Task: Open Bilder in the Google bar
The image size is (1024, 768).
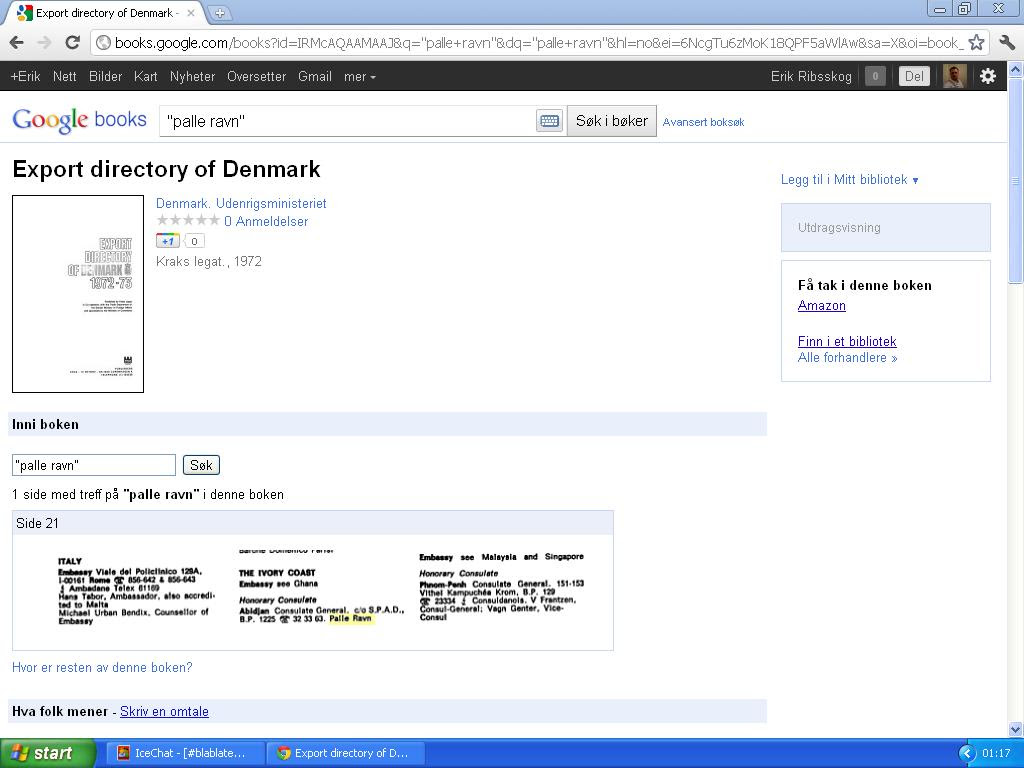Action: (105, 76)
